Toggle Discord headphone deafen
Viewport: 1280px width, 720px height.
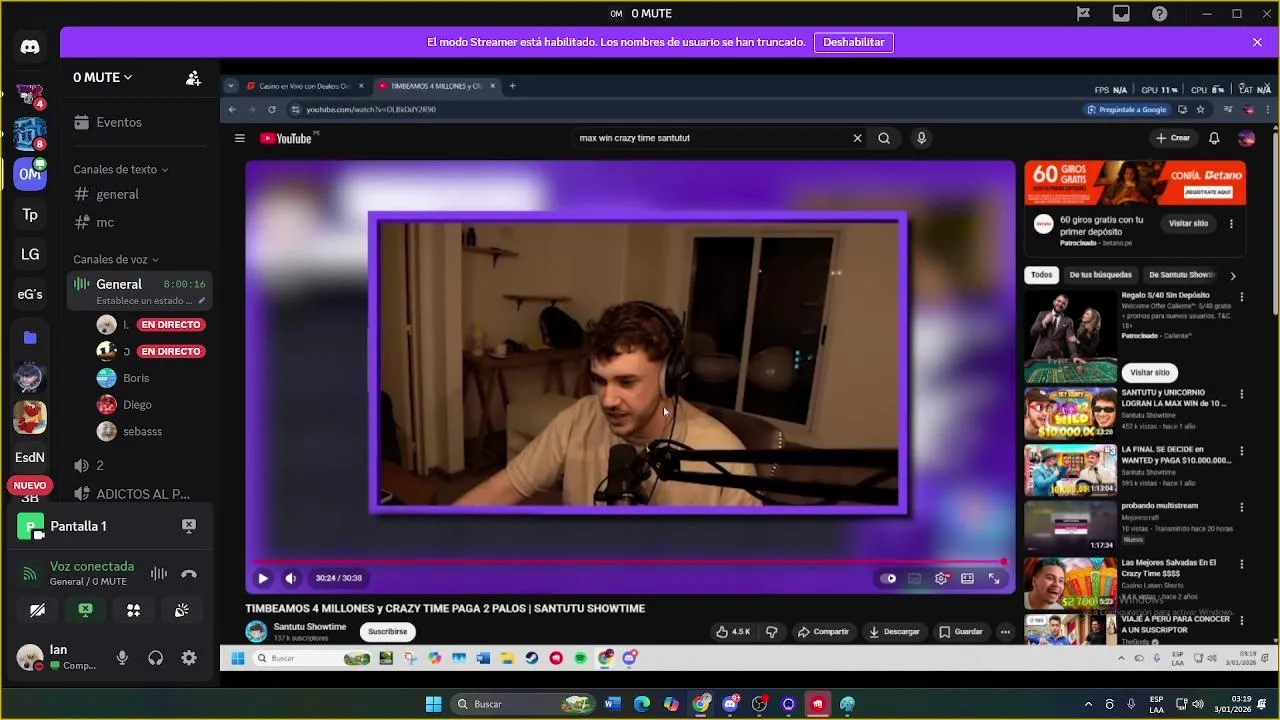pos(155,658)
